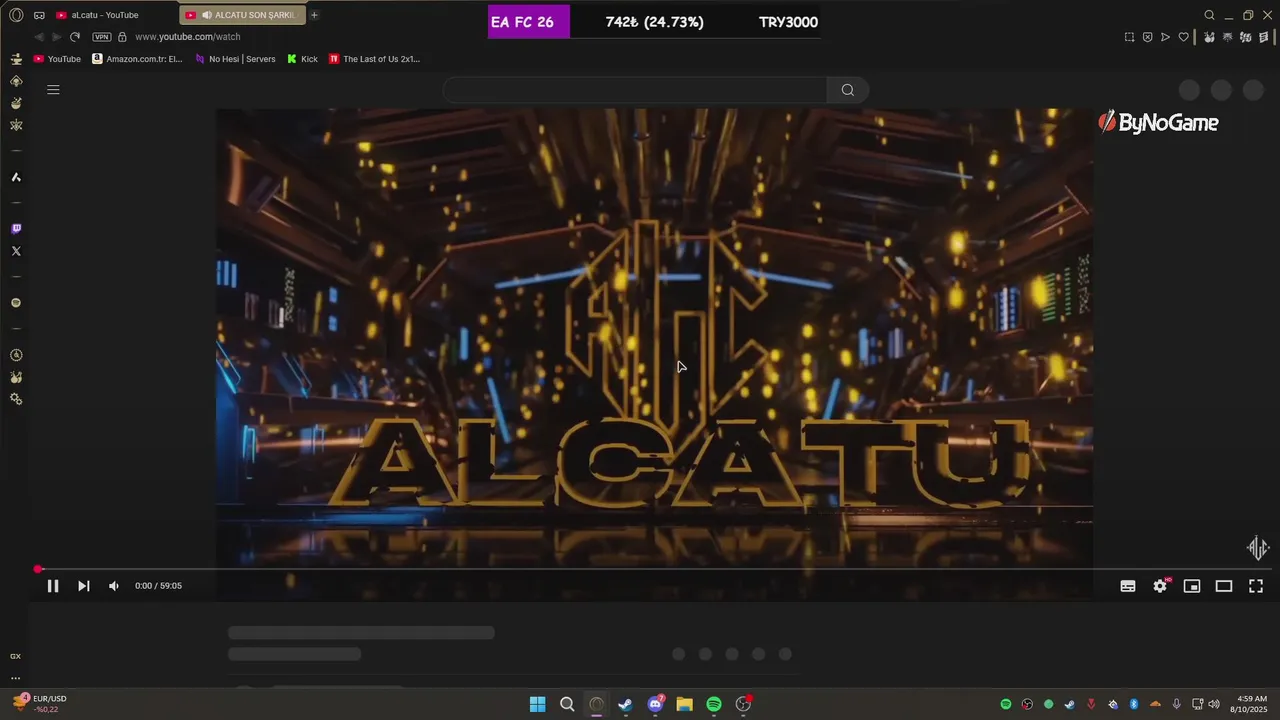This screenshot has width=1280, height=720.
Task: Open the send/Flow arrow icon
Action: (x=1165, y=37)
